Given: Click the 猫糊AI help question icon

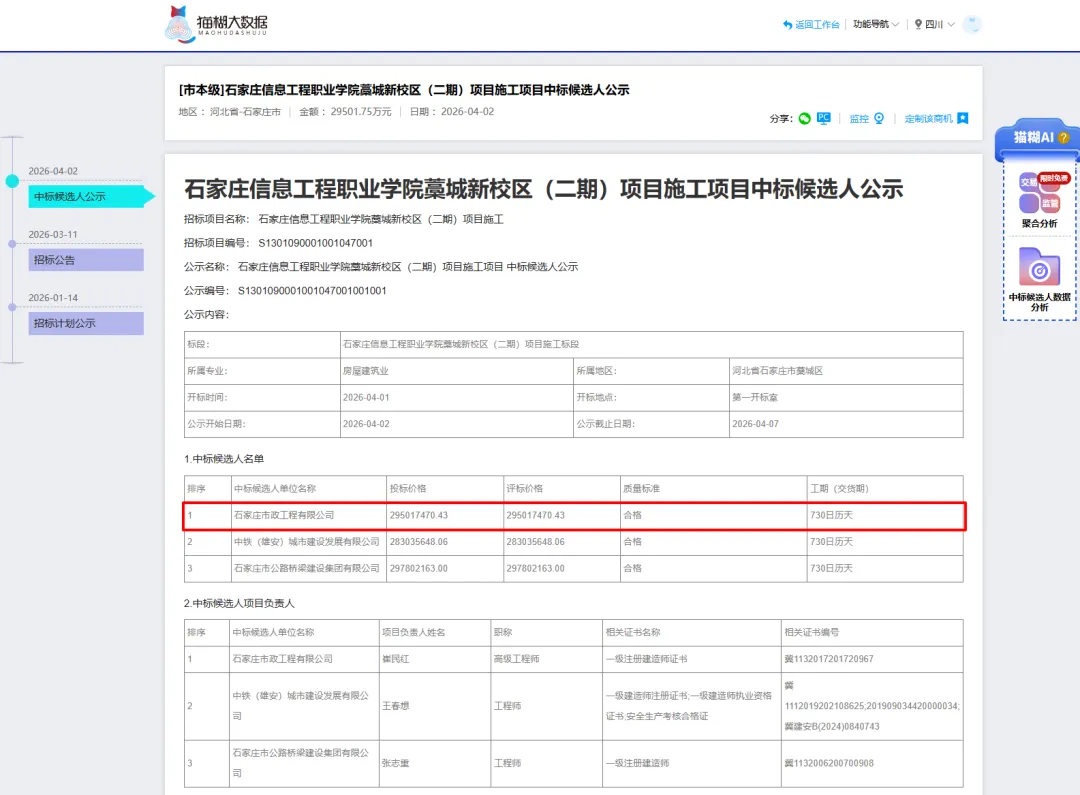Looking at the screenshot, I should click(1063, 138).
